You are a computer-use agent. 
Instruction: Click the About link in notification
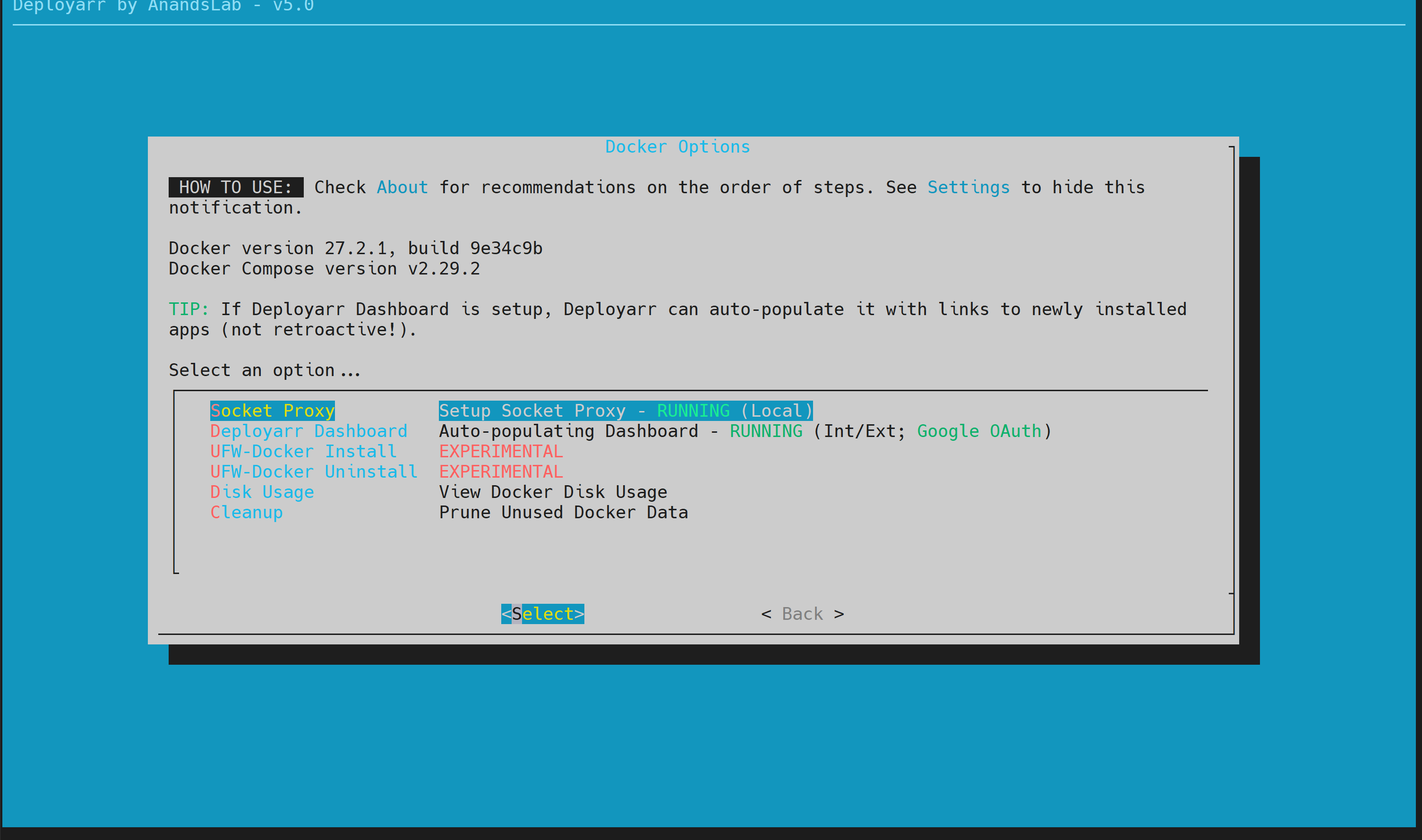tap(402, 188)
